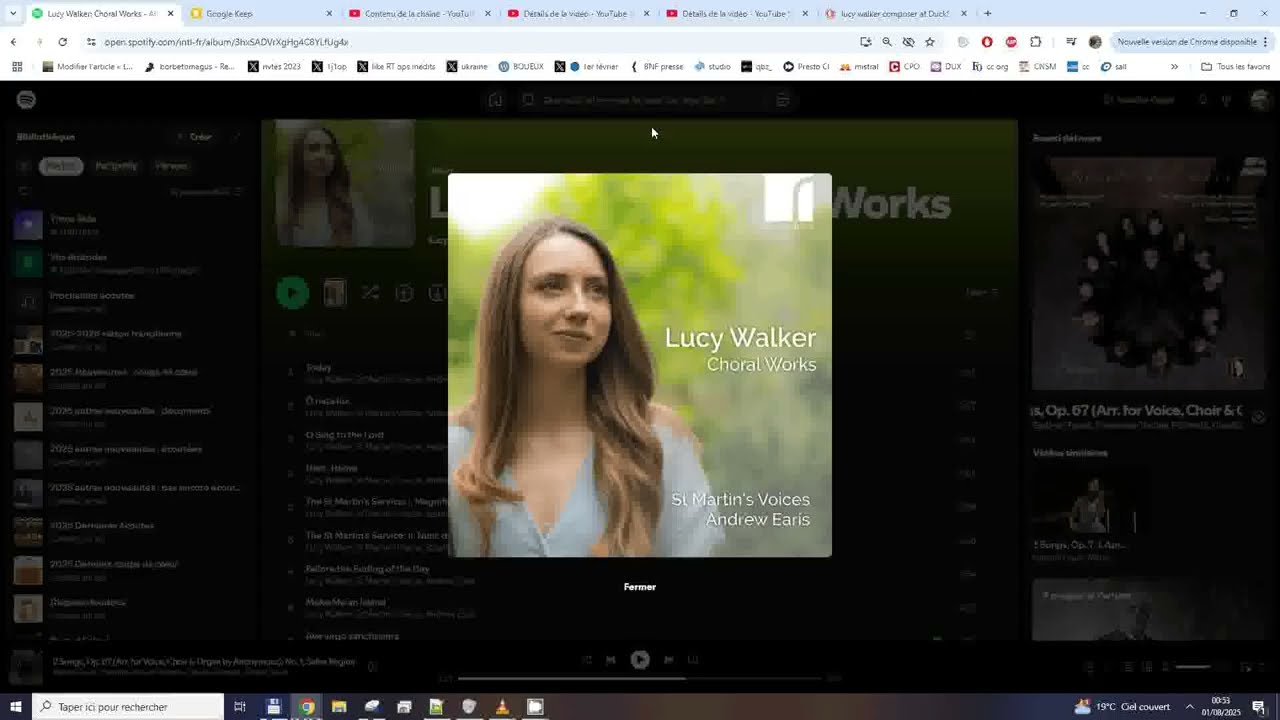Screen dimensions: 1280x720
Task: Open VLC media player from the taskbar
Action: point(502,707)
